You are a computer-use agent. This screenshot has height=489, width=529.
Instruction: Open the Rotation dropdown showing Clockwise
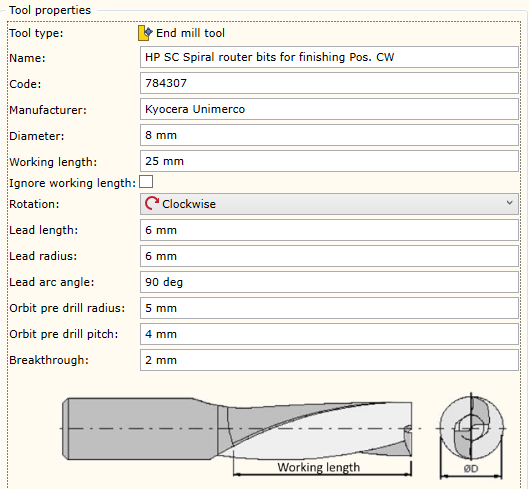(x=329, y=204)
